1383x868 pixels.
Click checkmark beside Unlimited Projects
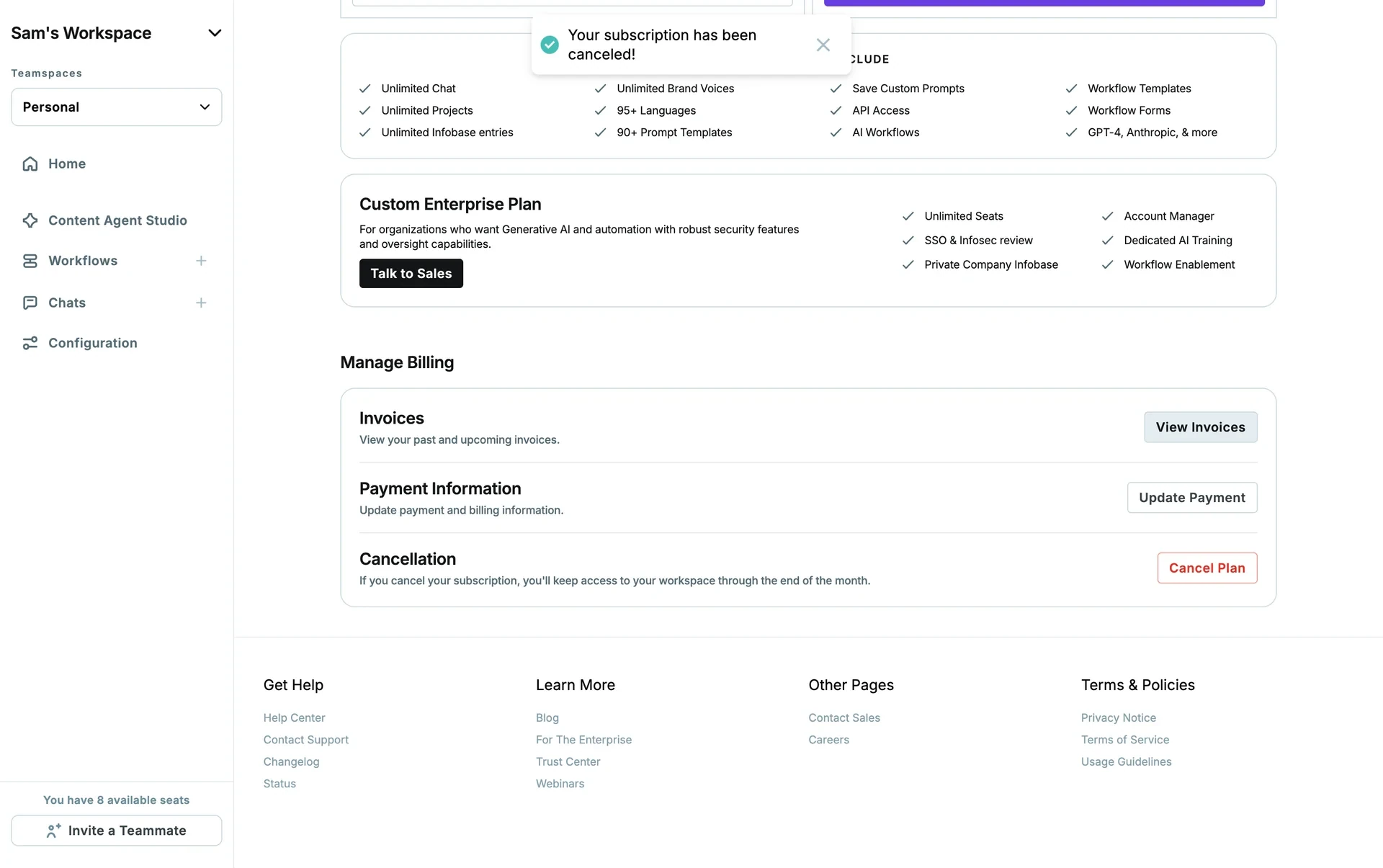pyautogui.click(x=365, y=110)
